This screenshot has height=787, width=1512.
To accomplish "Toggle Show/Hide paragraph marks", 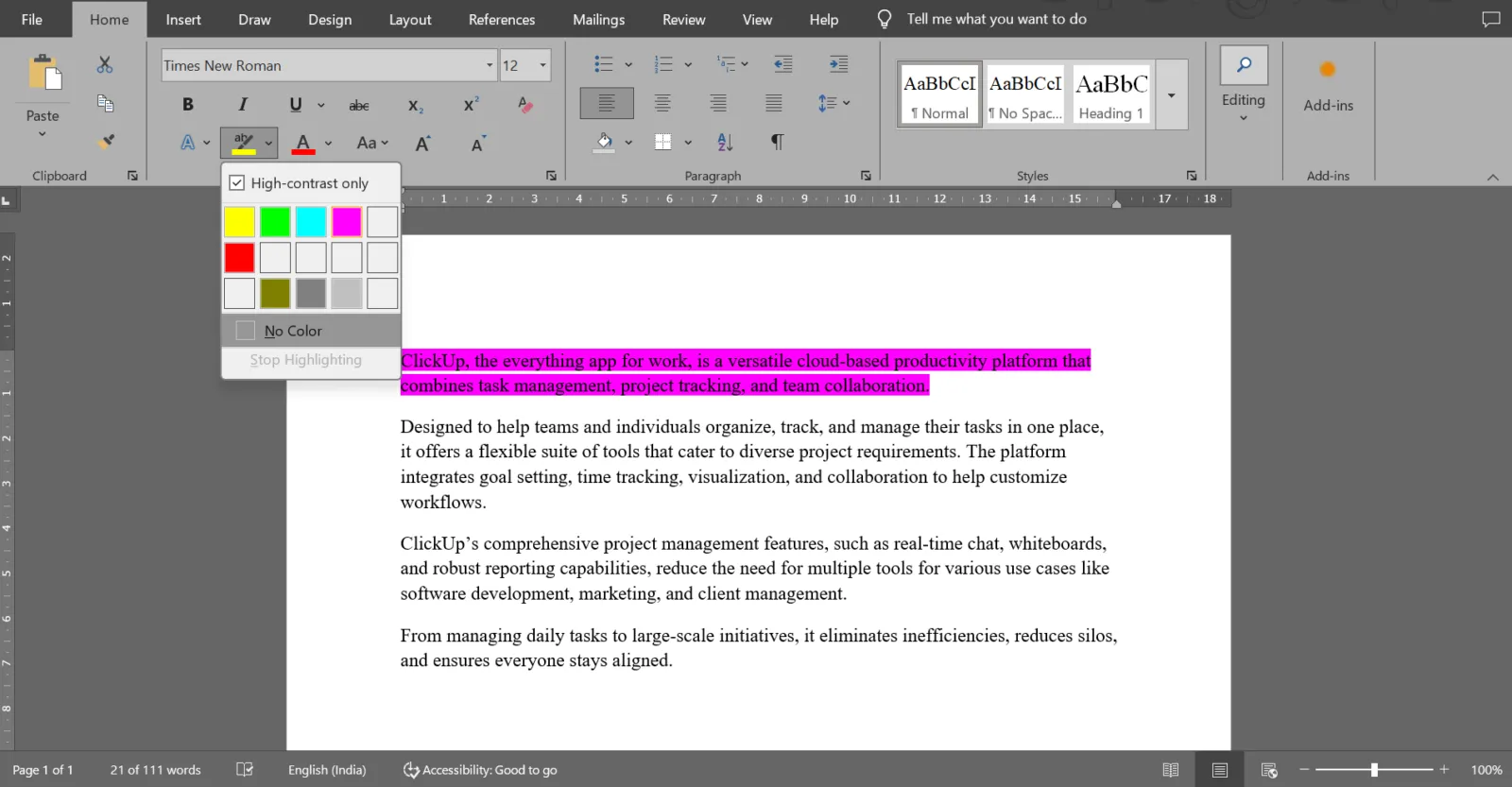I will 777,142.
